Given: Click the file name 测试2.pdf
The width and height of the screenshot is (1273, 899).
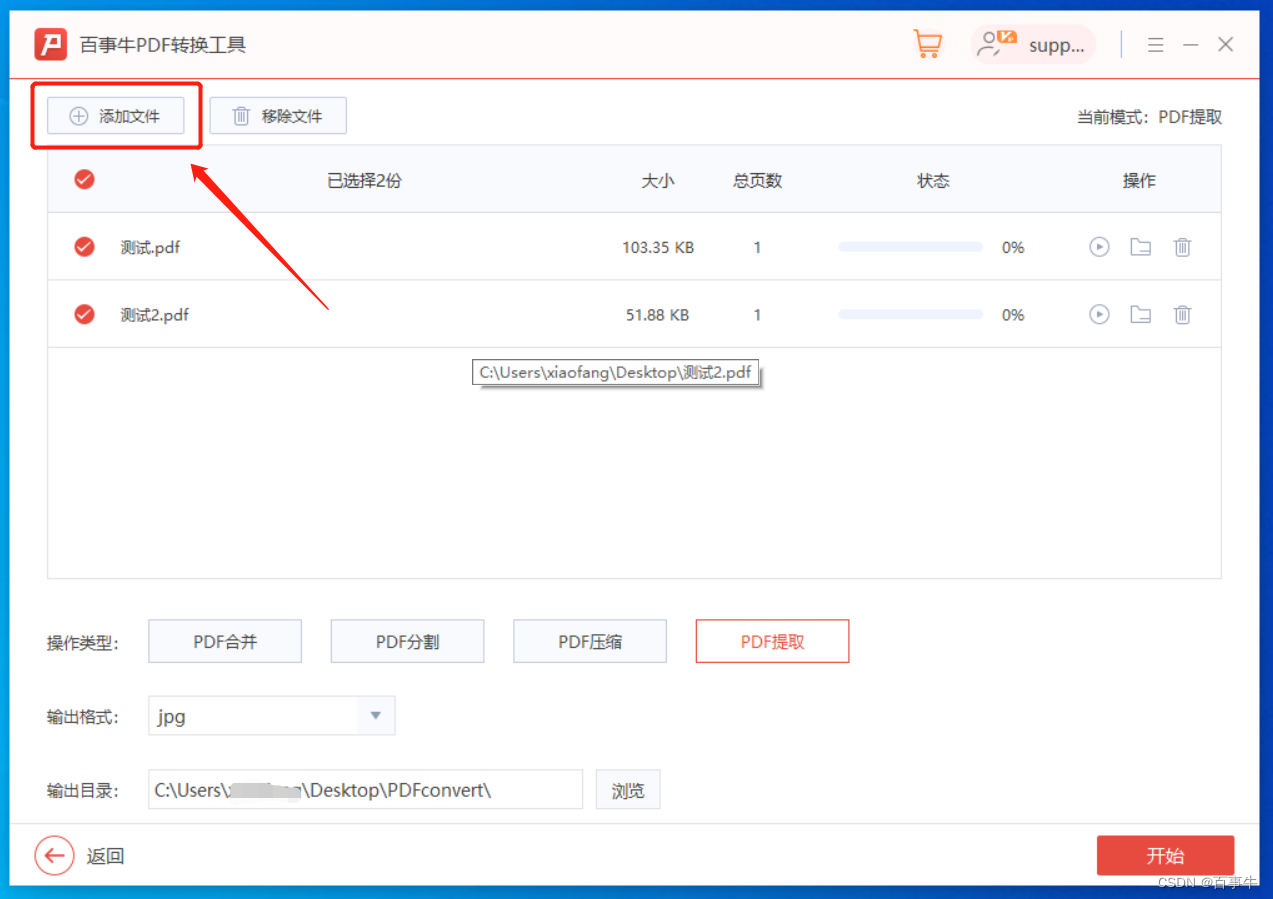Looking at the screenshot, I should pos(155,315).
